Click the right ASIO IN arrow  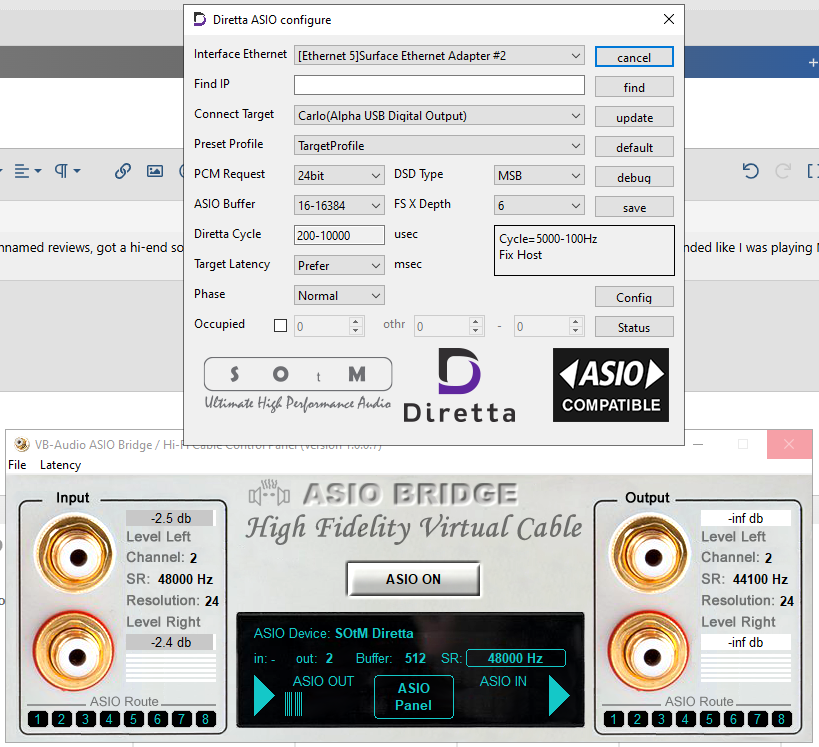(x=559, y=695)
